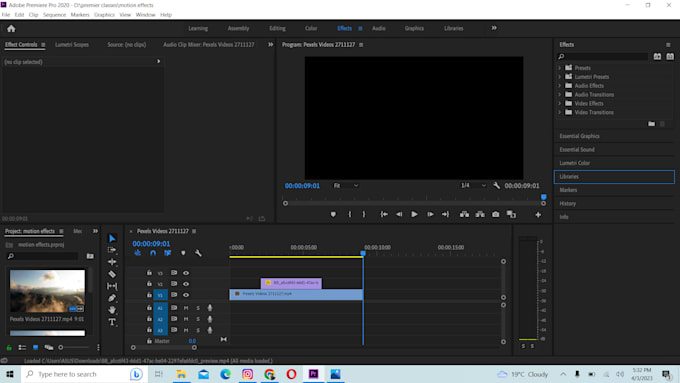Click Comparison View icon

click(511, 214)
